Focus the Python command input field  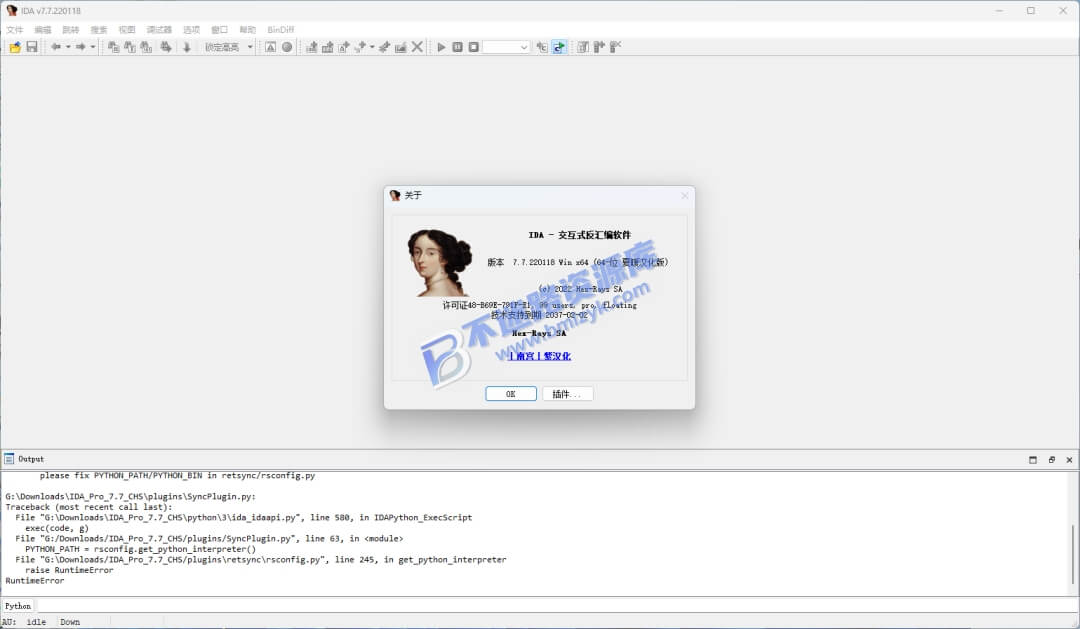557,606
